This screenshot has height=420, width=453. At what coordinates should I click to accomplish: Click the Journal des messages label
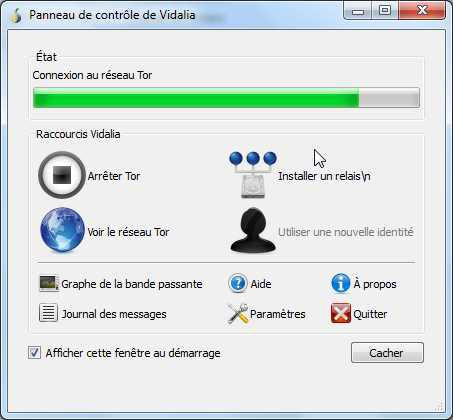click(x=114, y=314)
